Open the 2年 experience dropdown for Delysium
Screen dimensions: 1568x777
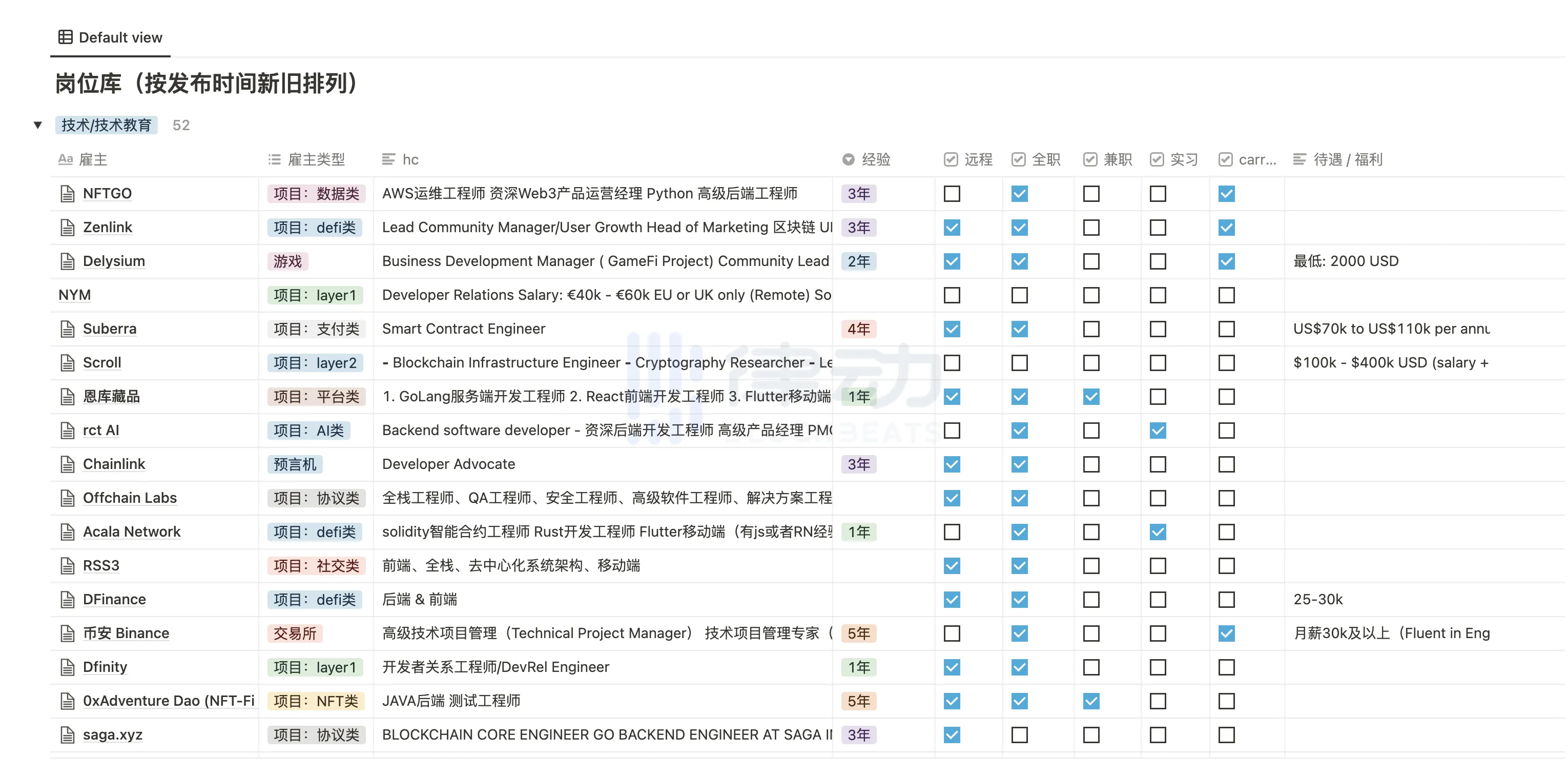[x=859, y=261]
